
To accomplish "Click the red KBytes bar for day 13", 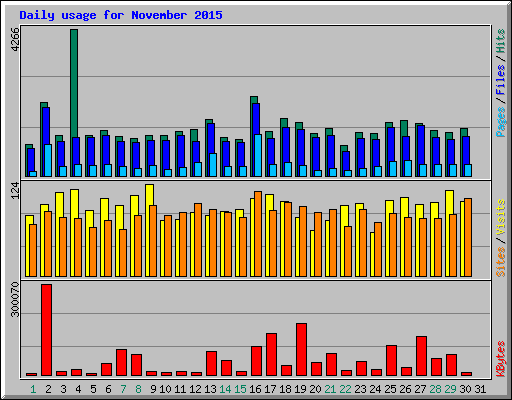I will pos(211,363).
